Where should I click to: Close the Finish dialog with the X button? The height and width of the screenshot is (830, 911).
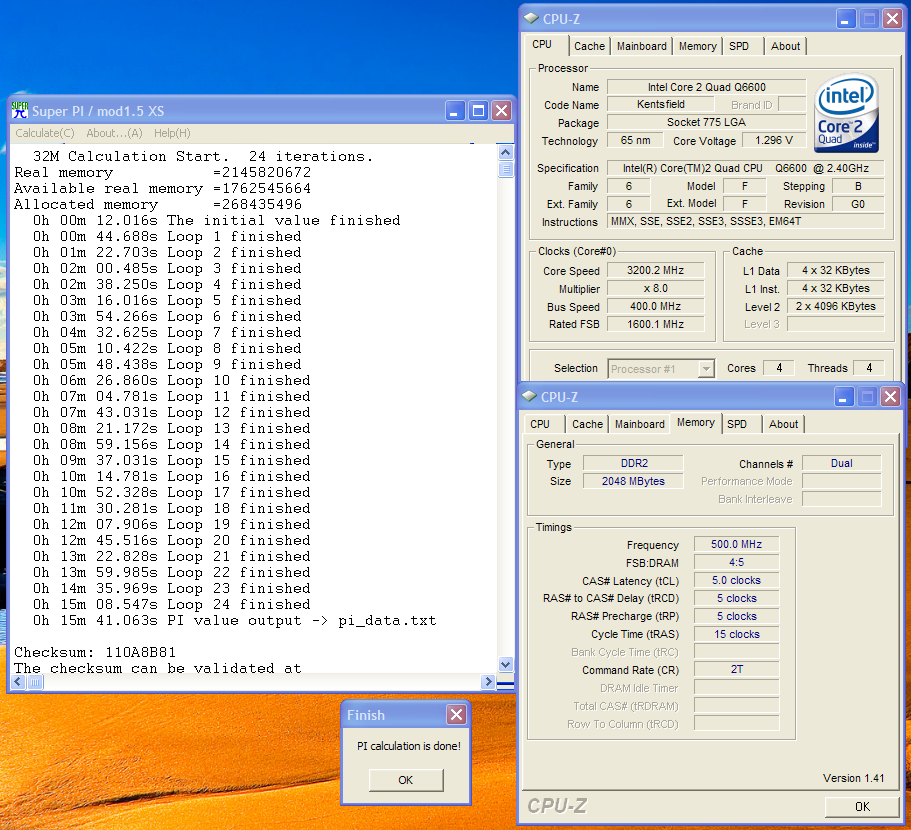457,714
